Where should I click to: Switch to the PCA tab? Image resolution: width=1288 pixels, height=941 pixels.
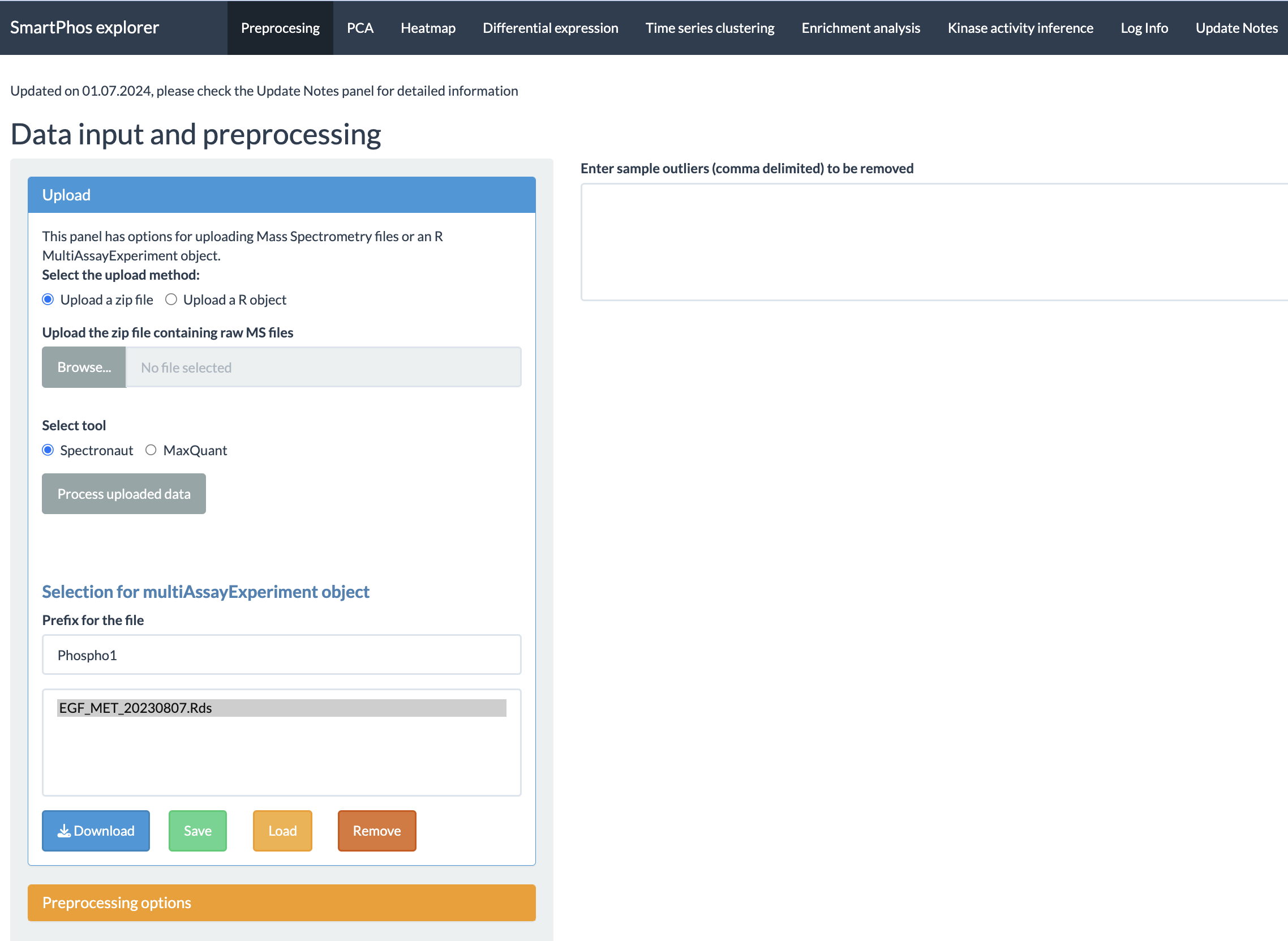360,28
